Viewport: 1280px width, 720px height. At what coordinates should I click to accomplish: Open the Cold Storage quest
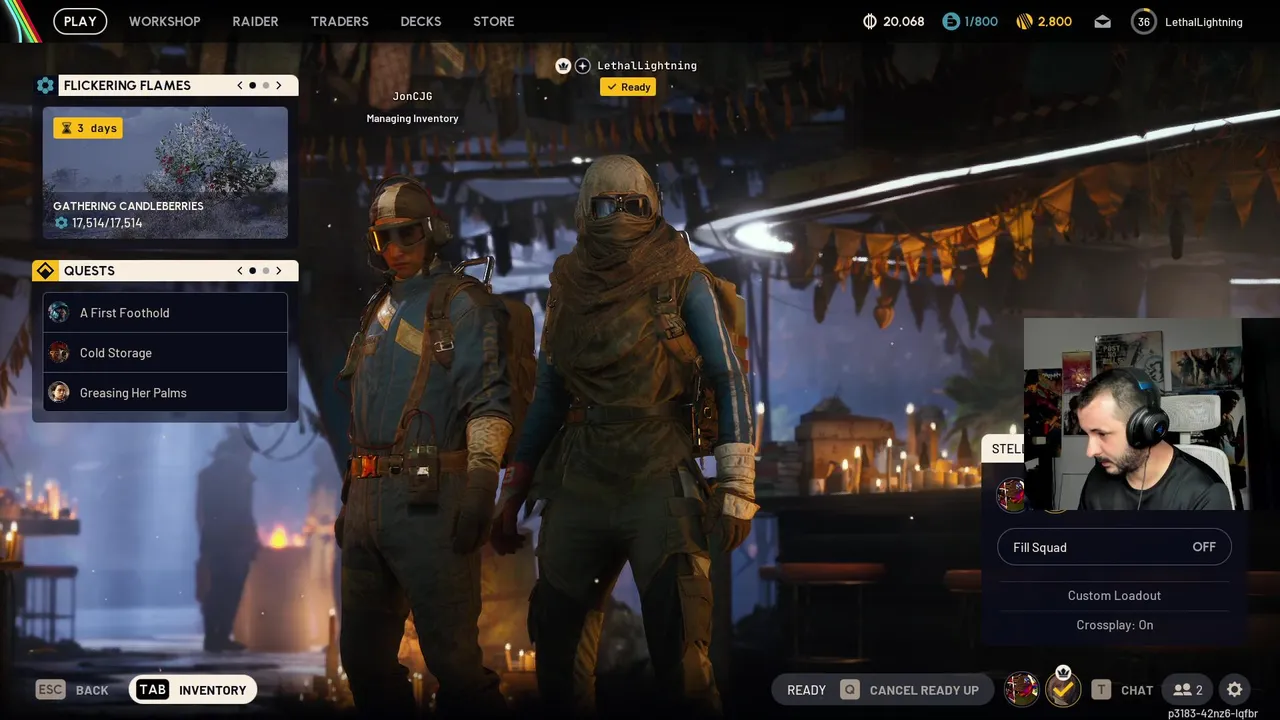(165, 352)
